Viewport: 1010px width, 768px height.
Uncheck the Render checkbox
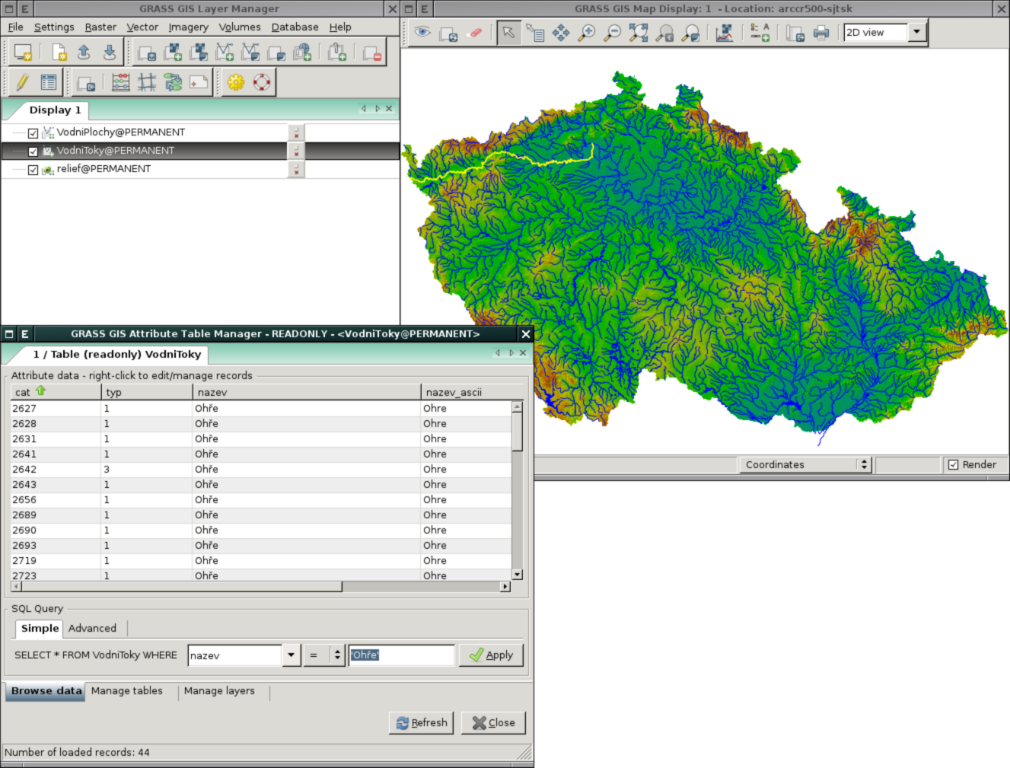click(953, 465)
